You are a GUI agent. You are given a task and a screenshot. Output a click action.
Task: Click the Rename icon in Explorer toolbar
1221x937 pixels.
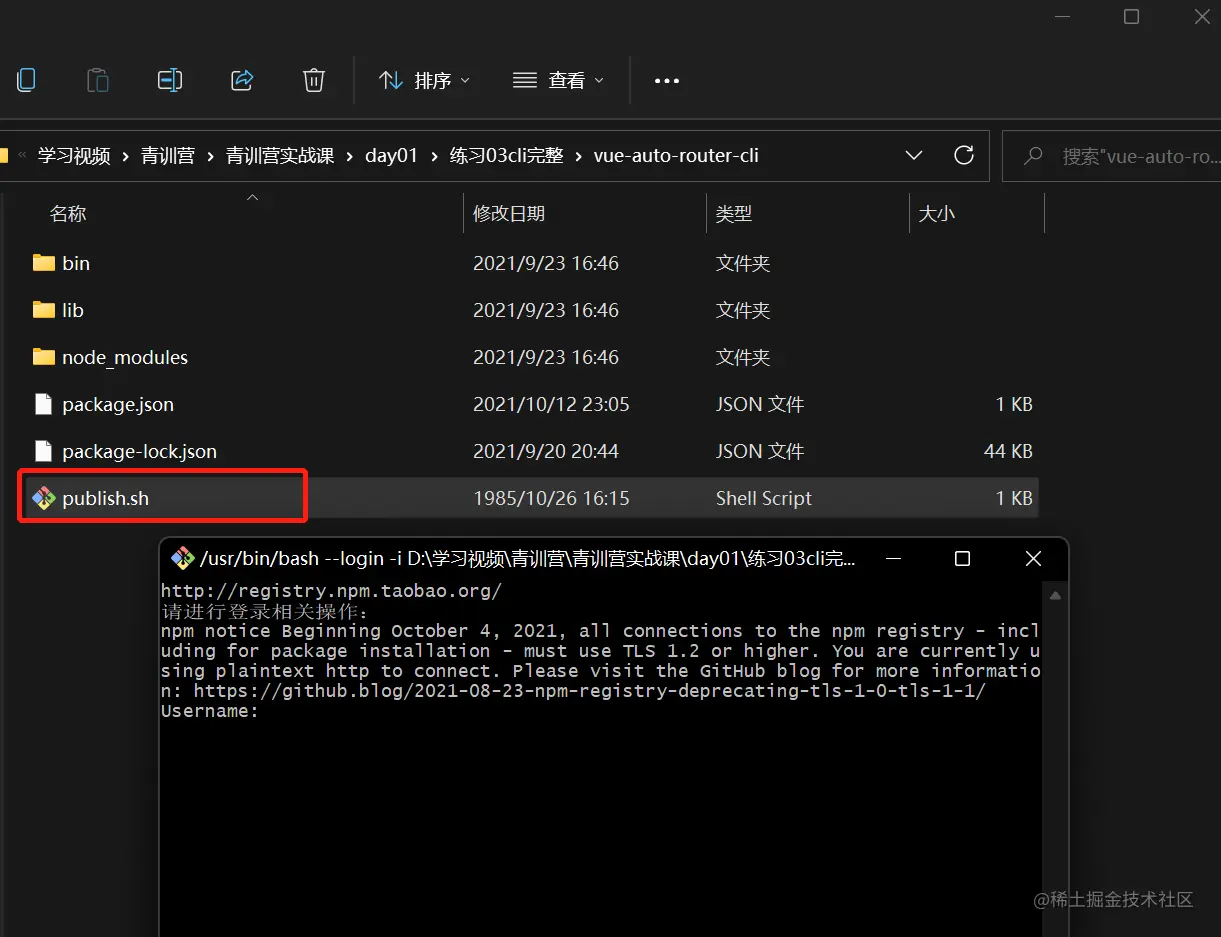click(170, 80)
